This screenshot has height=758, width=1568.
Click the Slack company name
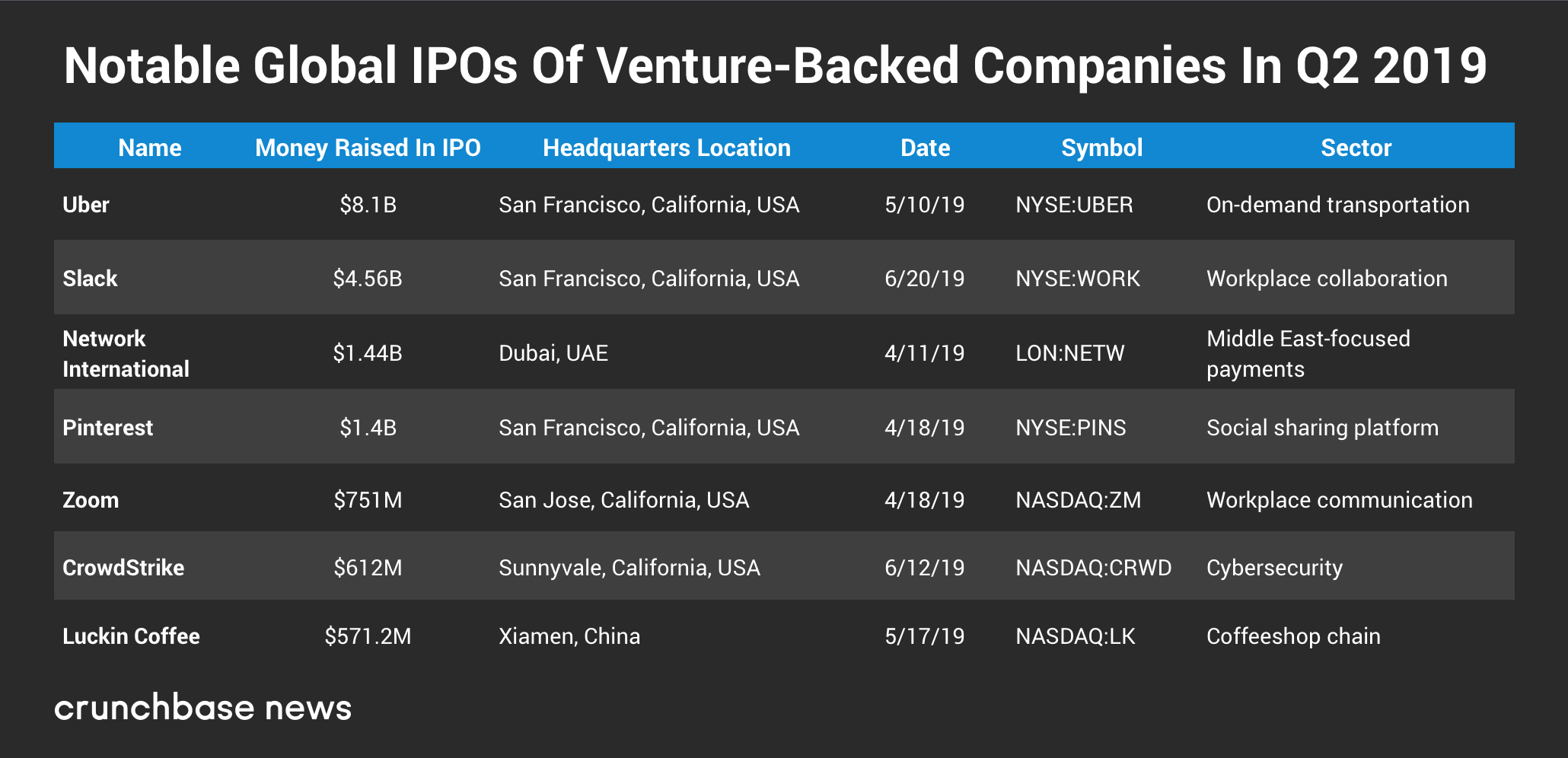90,279
